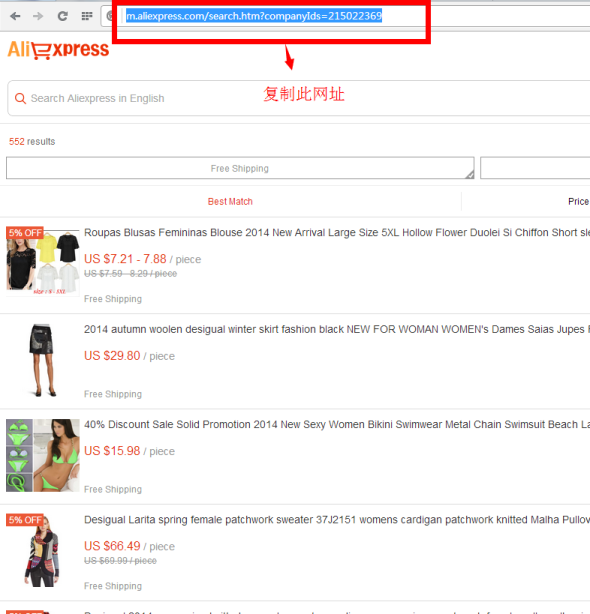
Task: Open the Roupas Blusas Femininas Blouse listing
Action: tap(337, 233)
